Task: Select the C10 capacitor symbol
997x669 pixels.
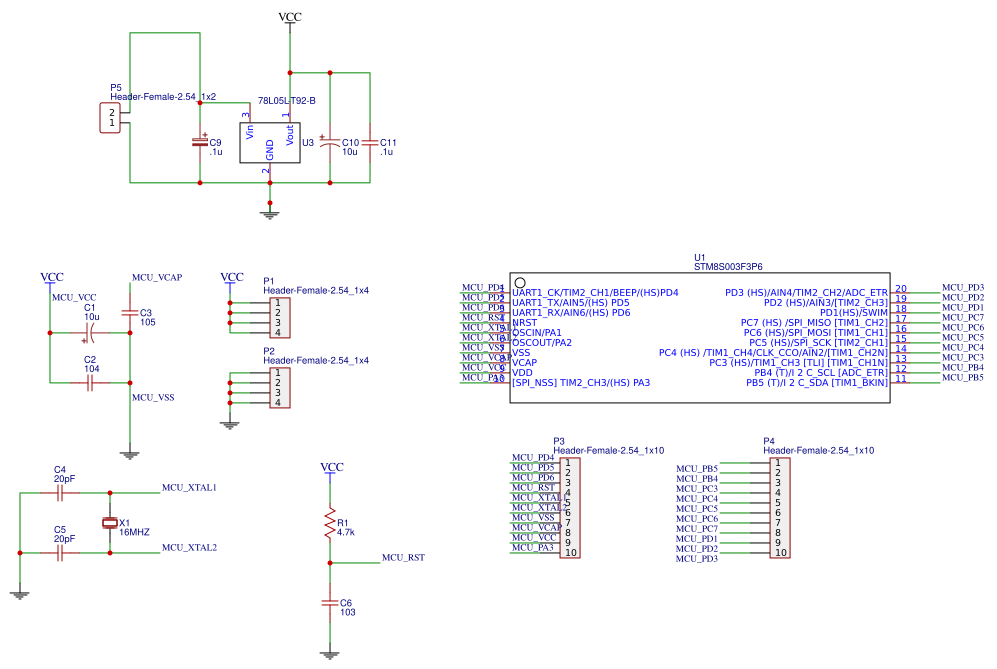Action: point(329,143)
